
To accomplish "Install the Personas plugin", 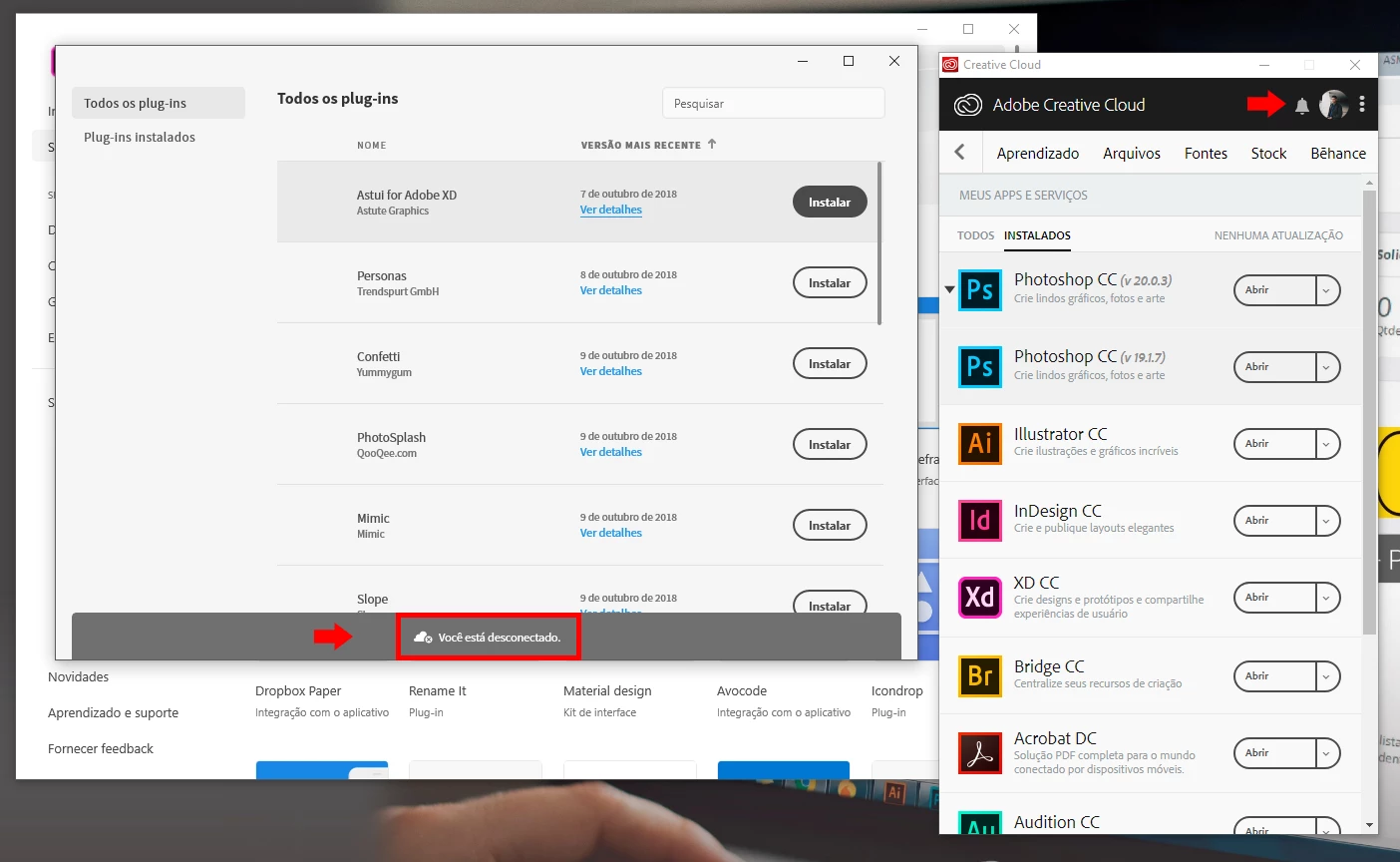I will [x=830, y=282].
